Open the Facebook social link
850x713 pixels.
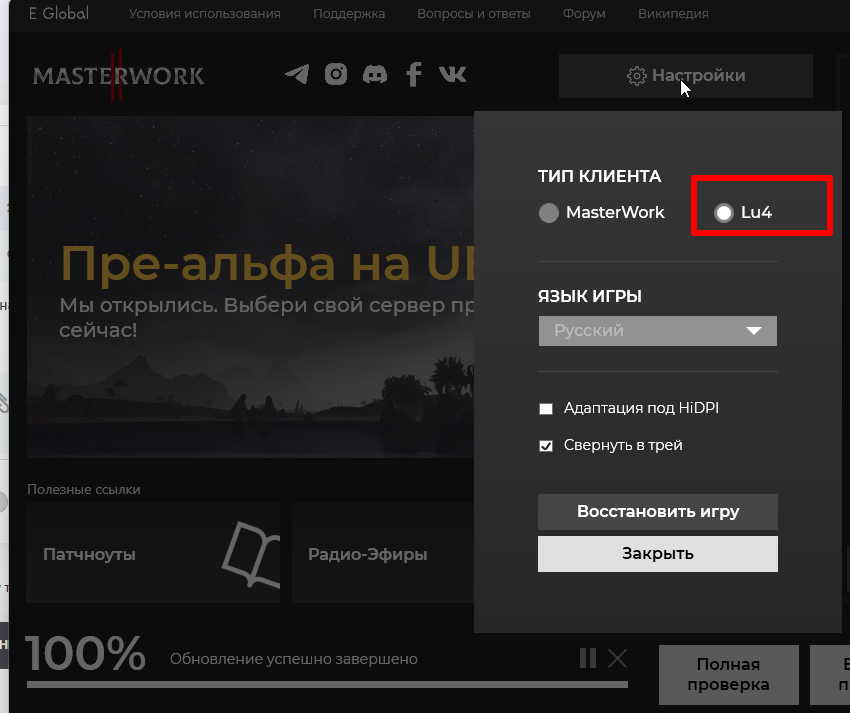414,74
